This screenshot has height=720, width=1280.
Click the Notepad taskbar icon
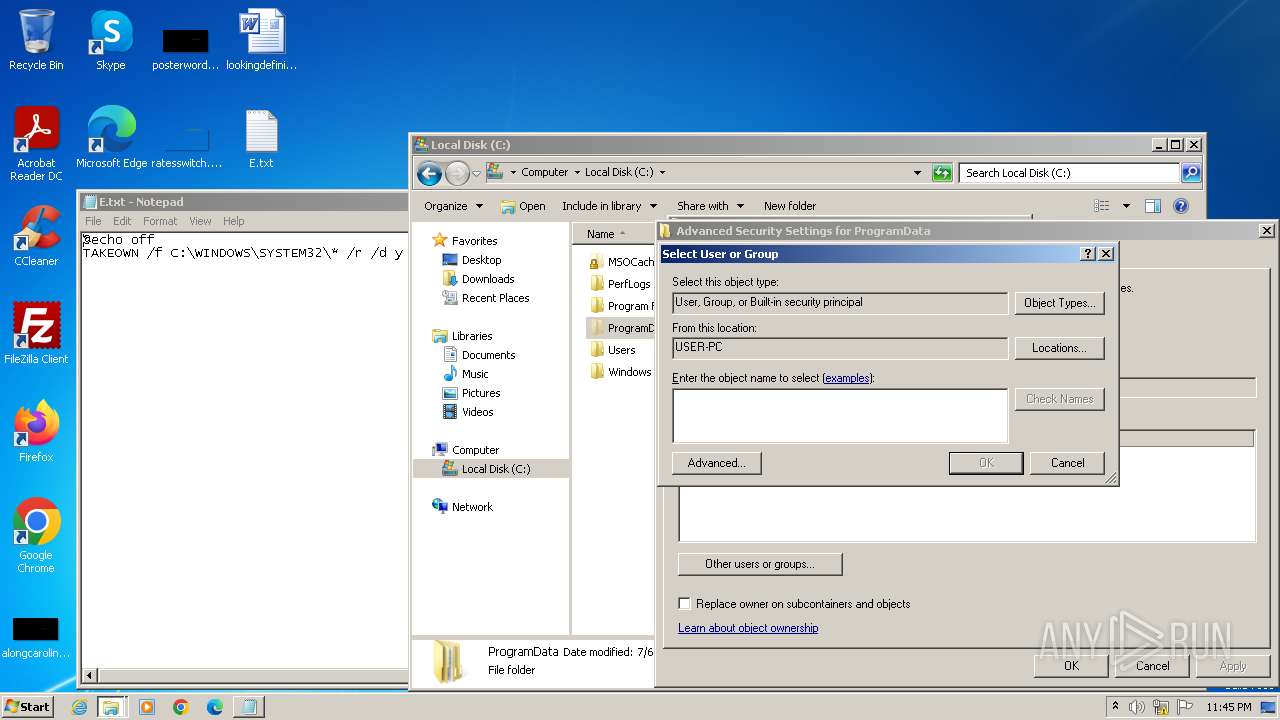(248, 707)
